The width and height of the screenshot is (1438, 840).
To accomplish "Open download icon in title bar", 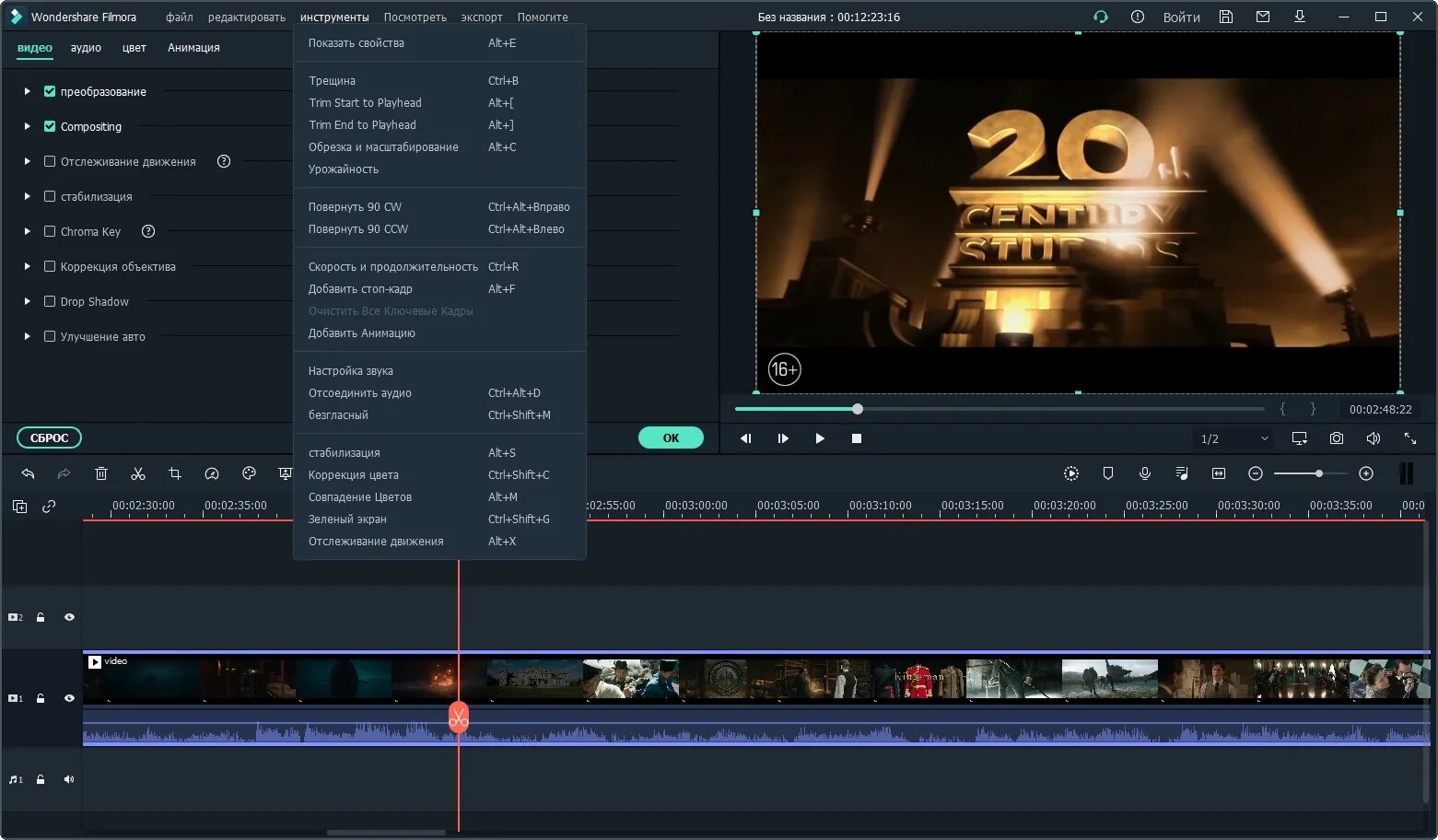I will click(1300, 17).
